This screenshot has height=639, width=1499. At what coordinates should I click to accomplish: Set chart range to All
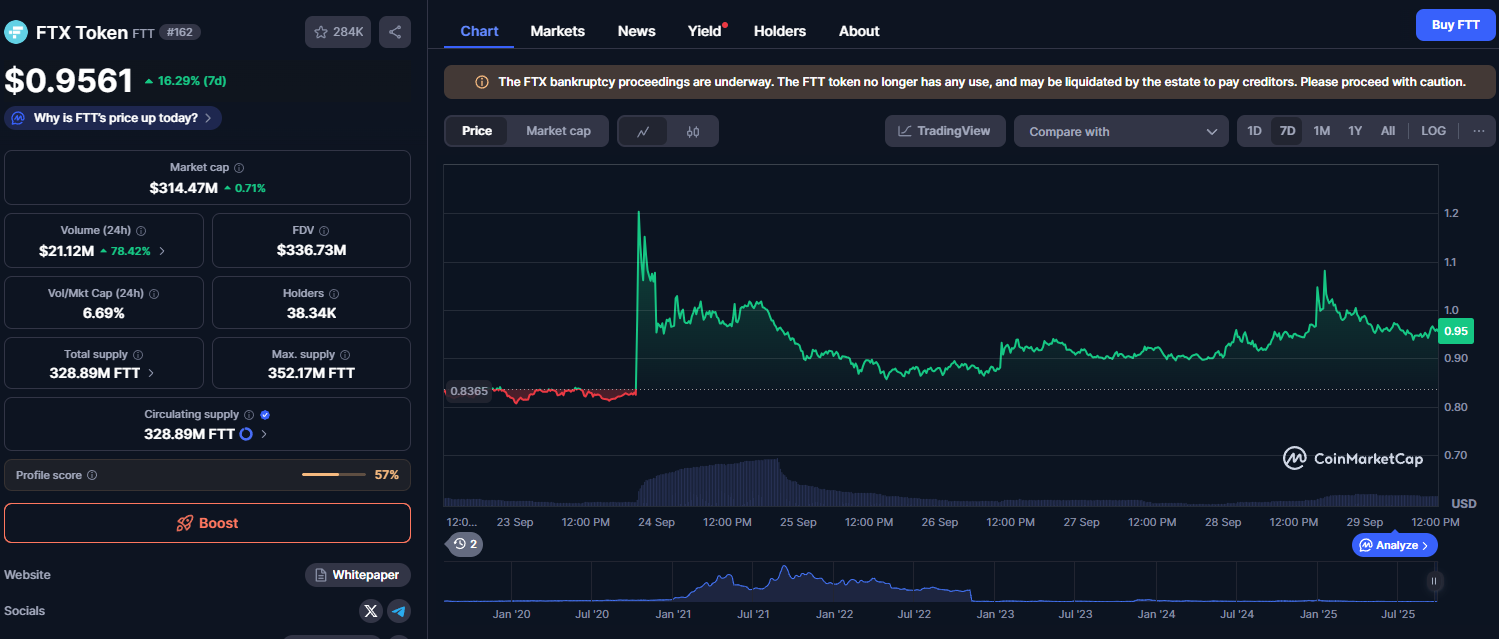pyautogui.click(x=1388, y=131)
